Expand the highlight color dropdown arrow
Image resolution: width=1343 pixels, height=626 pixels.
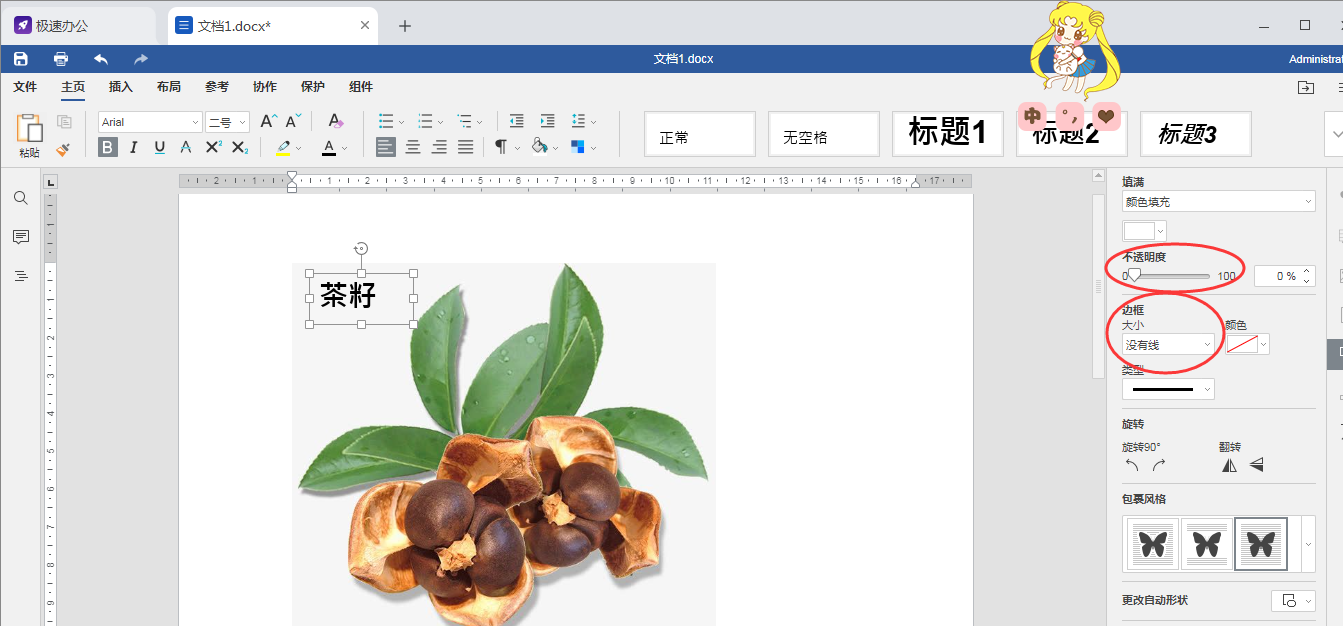[x=299, y=148]
